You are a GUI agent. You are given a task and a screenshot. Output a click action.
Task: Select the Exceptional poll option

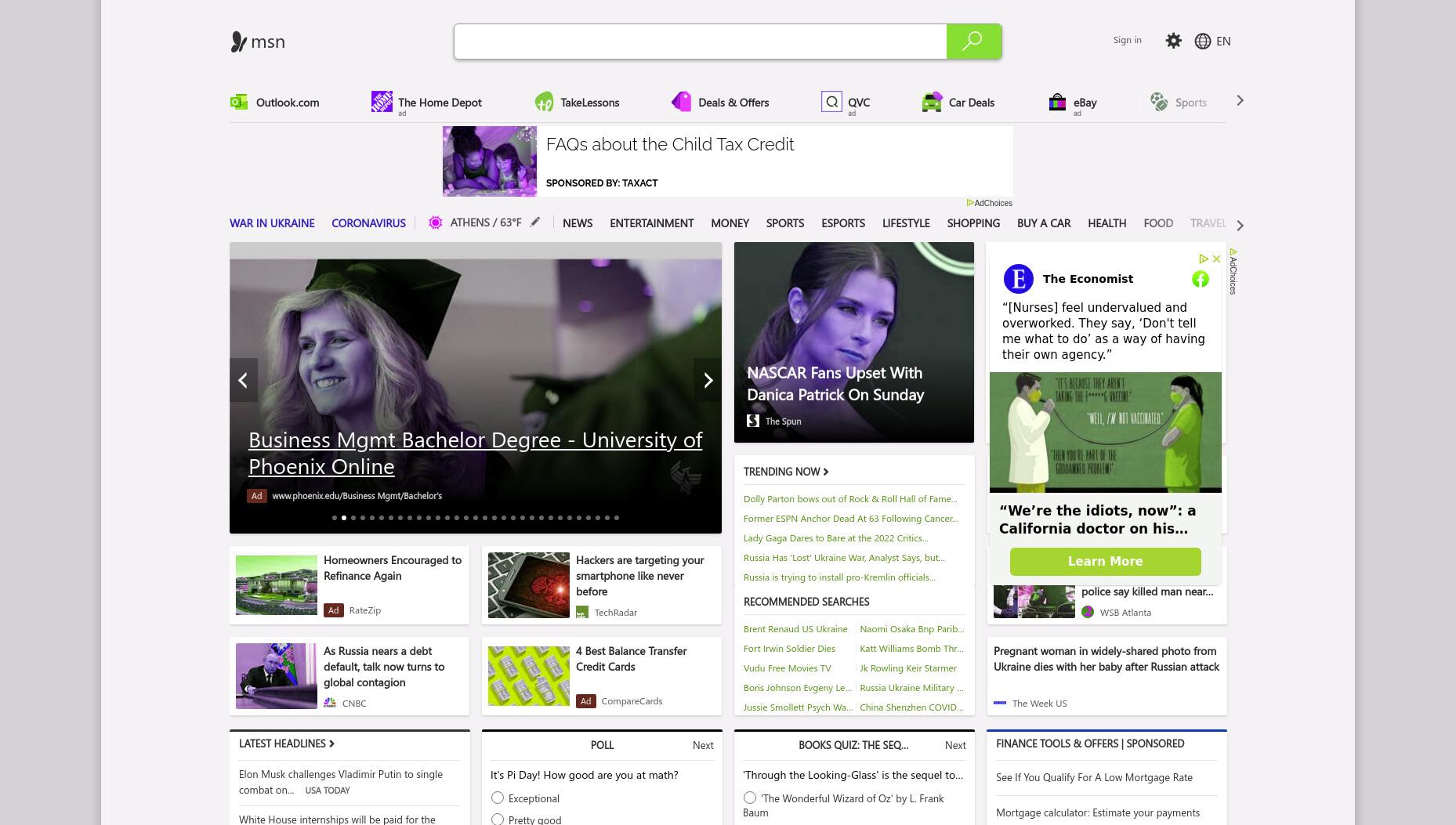click(x=498, y=798)
